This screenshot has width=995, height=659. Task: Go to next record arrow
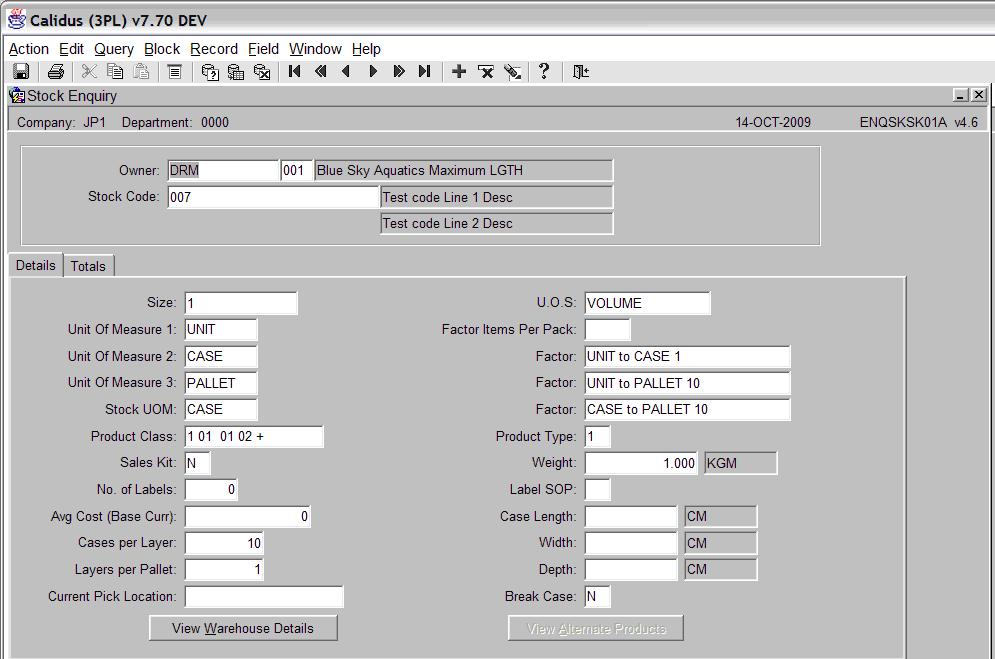[x=373, y=72]
